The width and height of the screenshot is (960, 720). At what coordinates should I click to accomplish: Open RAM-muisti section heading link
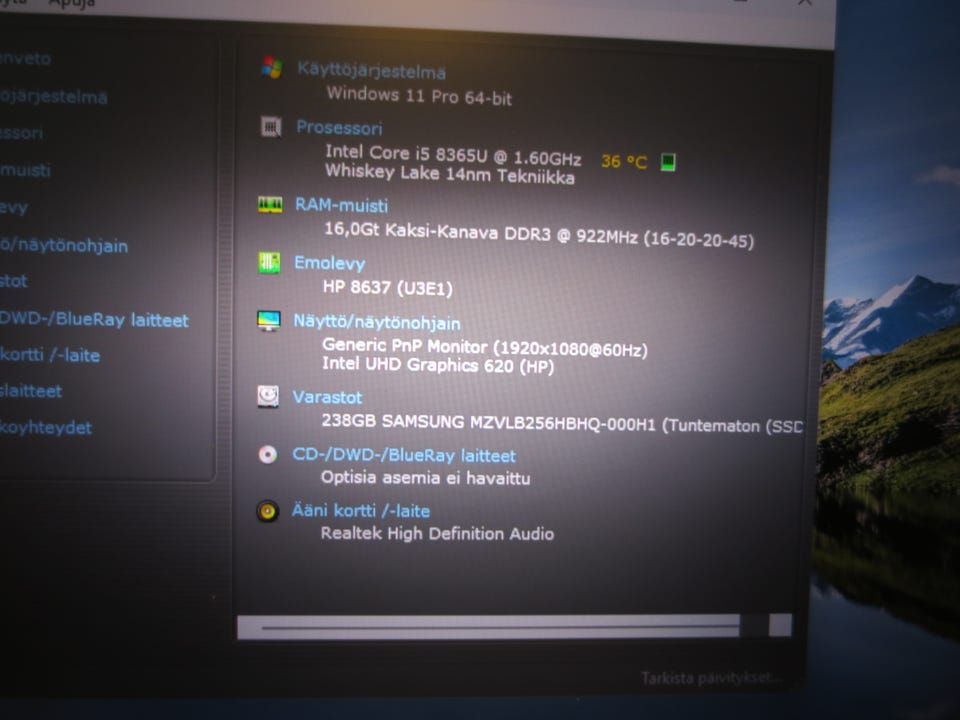[341, 204]
